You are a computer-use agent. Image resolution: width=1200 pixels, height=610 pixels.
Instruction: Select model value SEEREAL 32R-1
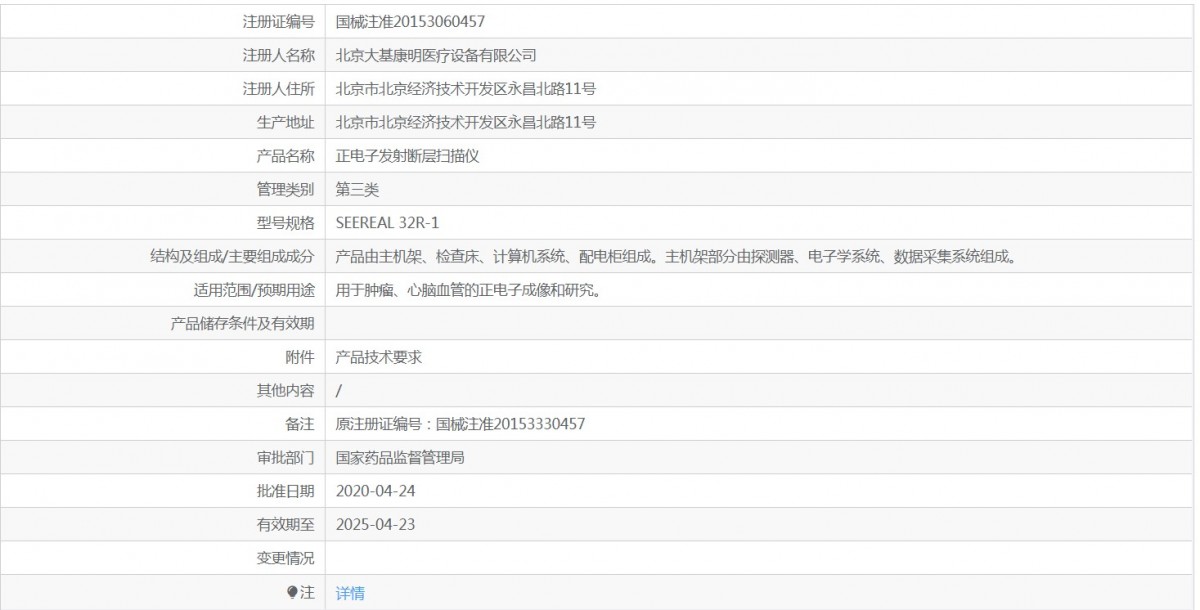point(387,223)
